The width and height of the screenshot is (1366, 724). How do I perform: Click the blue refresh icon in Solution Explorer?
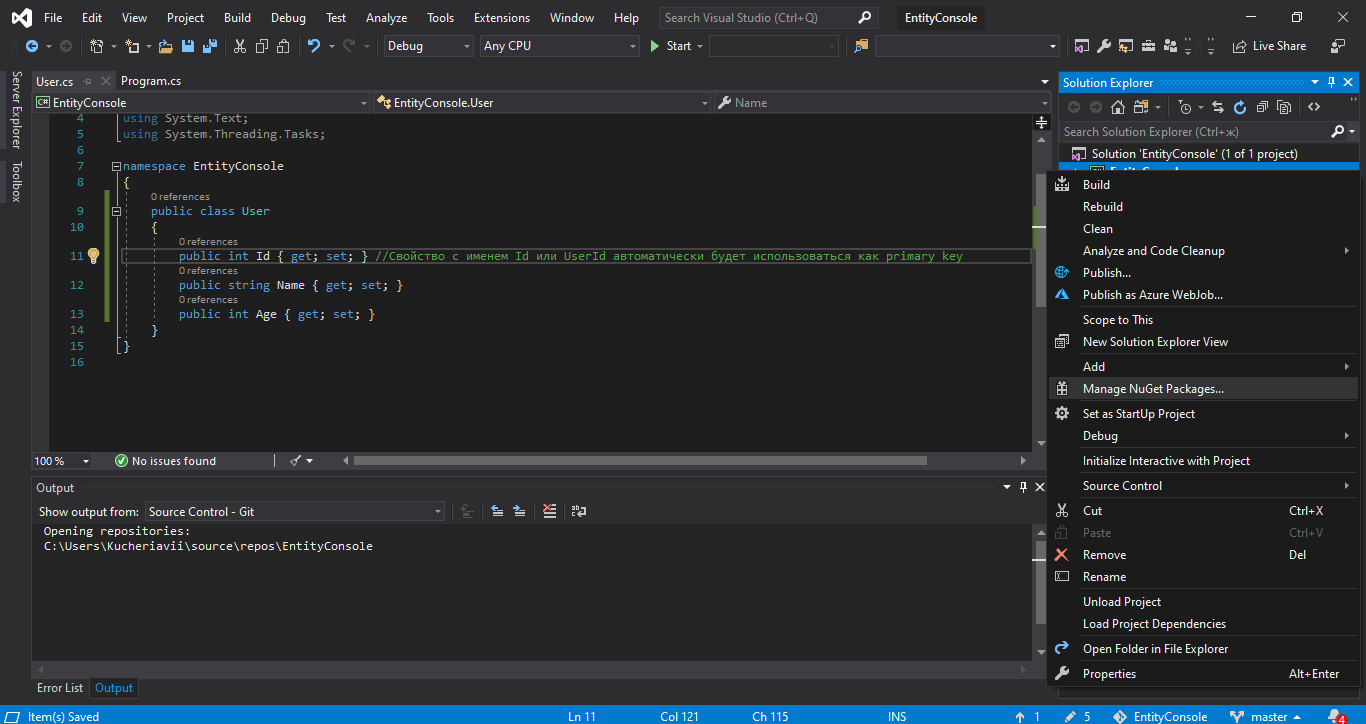[x=1240, y=107]
